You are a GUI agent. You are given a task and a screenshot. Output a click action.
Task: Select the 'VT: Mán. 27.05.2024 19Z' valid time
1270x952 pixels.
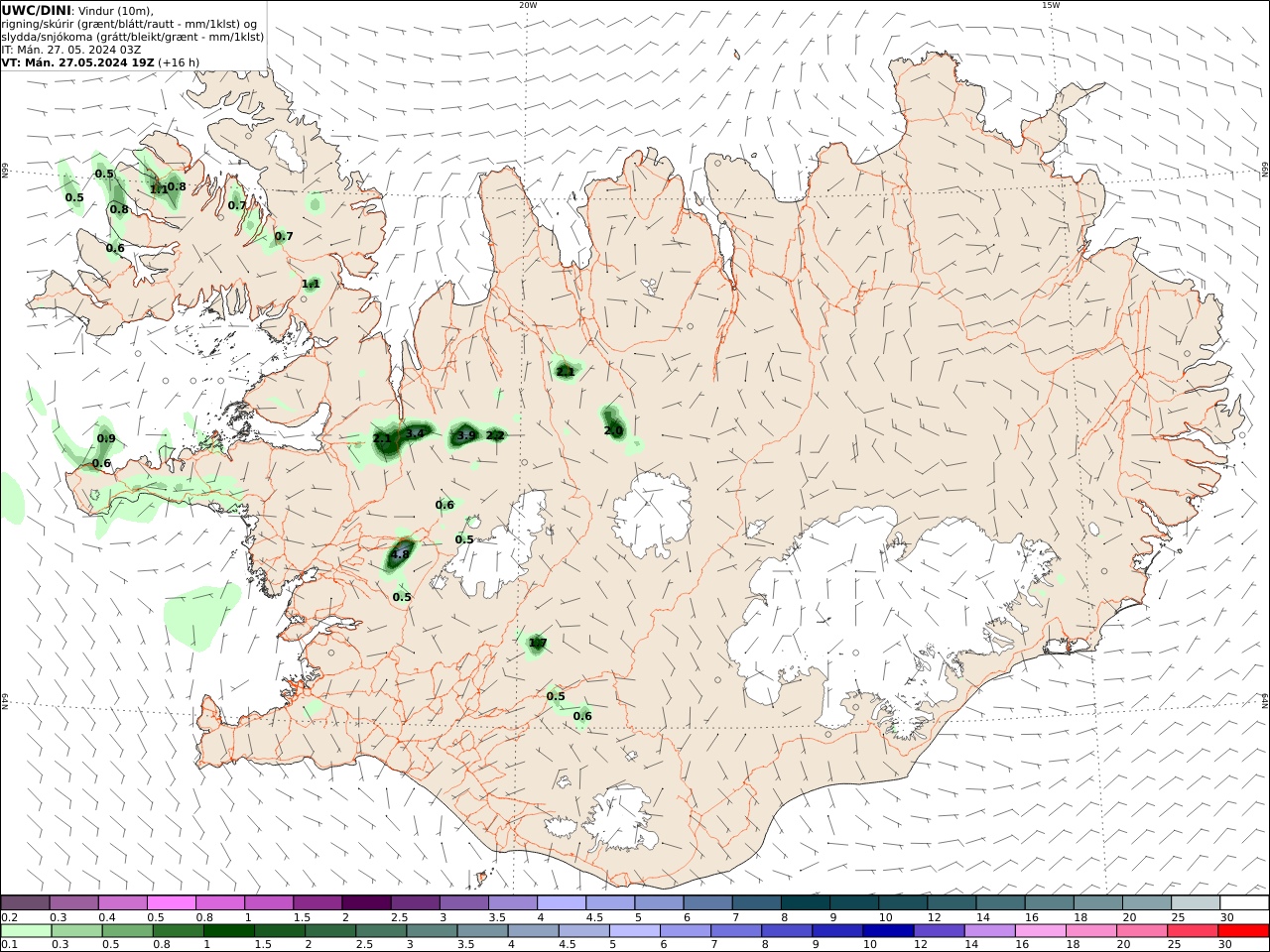click(x=78, y=62)
